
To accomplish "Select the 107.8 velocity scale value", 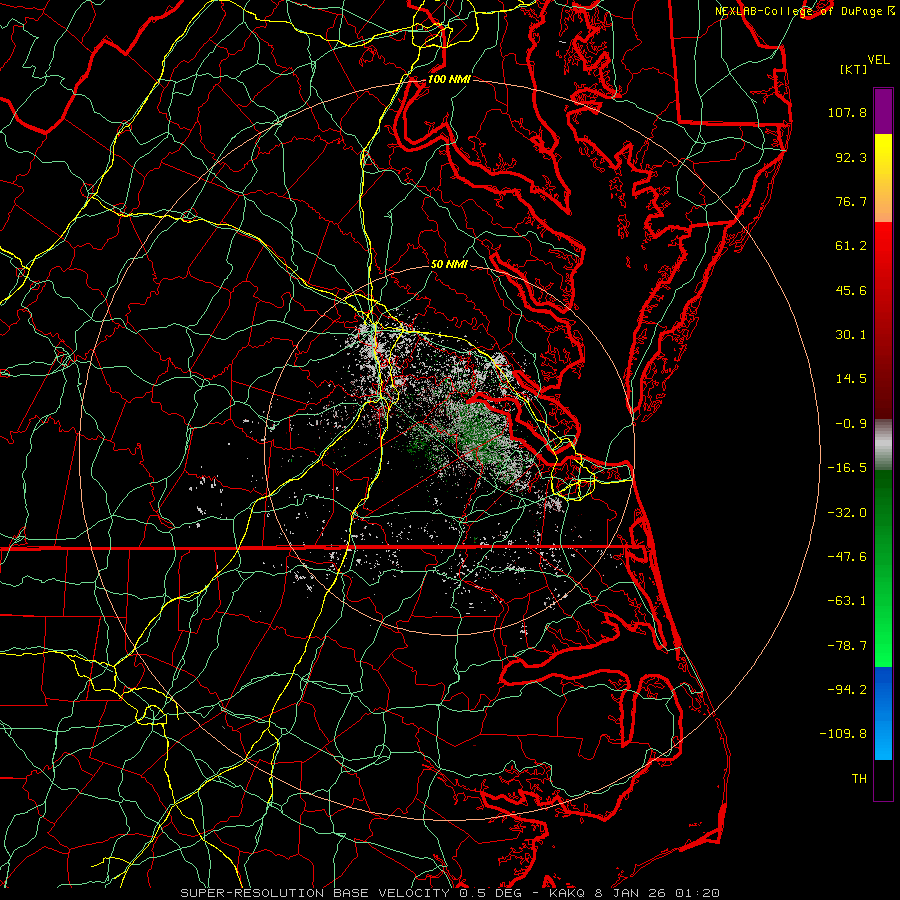I will [847, 112].
